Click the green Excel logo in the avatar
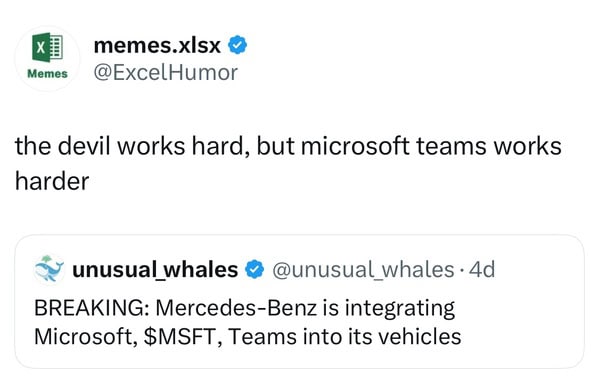The height and width of the screenshot is (389, 599). click(x=47, y=47)
